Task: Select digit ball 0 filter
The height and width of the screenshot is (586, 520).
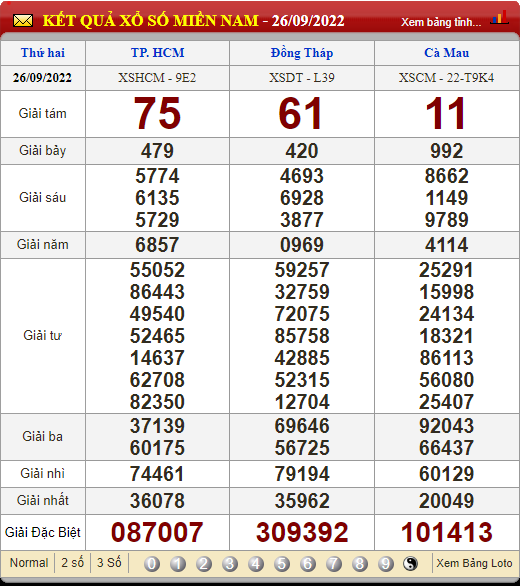Action: 152,564
